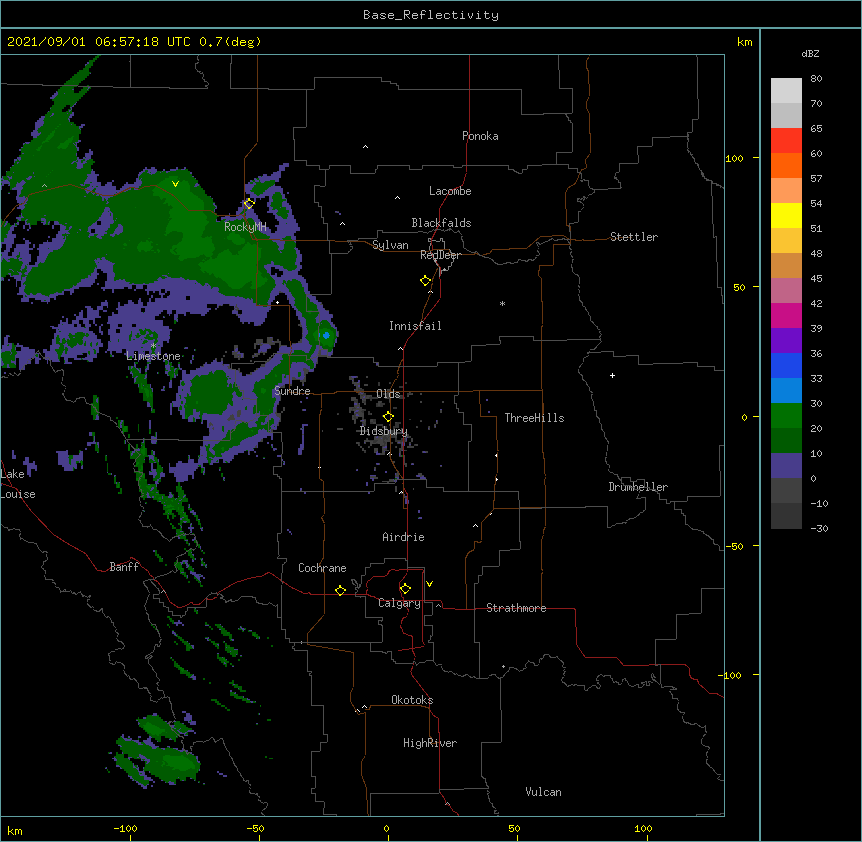Click the Okotoks city label
Viewport: 862px width, 842px height.
coord(412,700)
